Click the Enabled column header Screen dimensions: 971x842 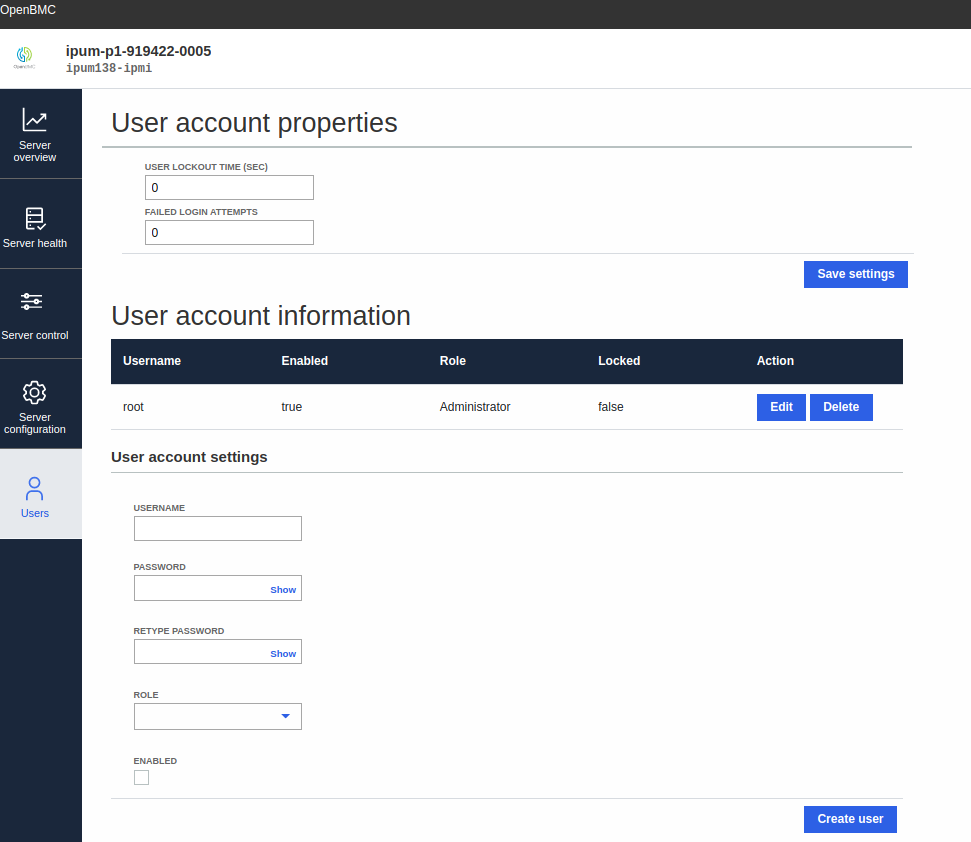[x=304, y=361]
